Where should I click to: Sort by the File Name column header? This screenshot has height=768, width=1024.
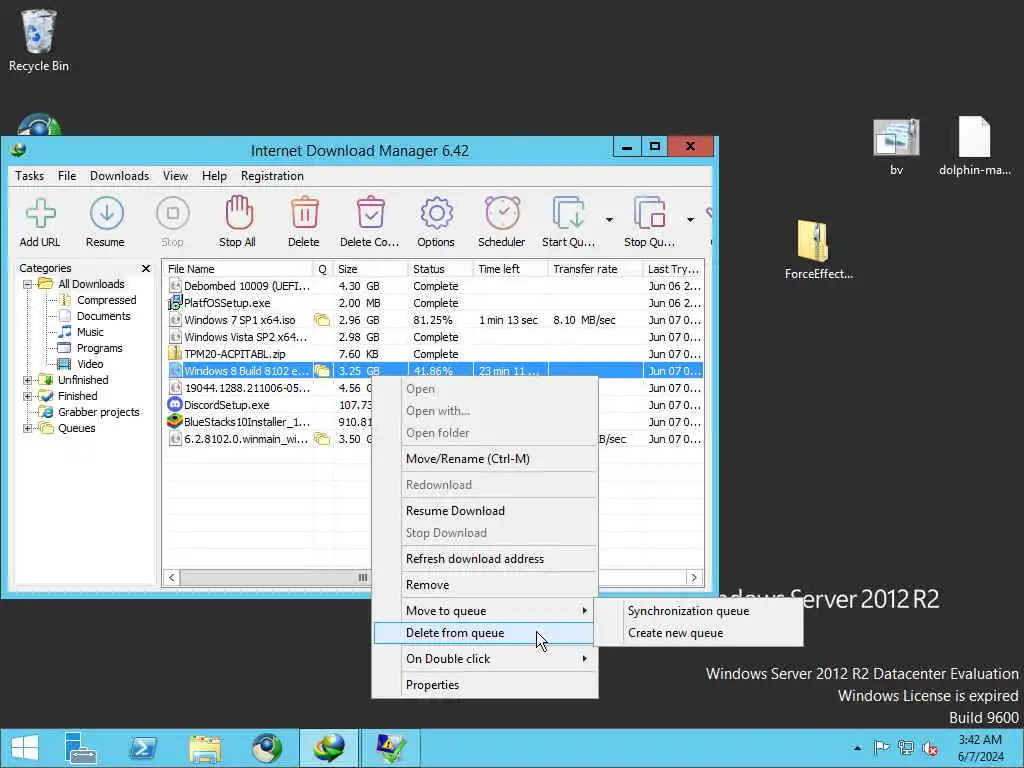click(x=238, y=269)
